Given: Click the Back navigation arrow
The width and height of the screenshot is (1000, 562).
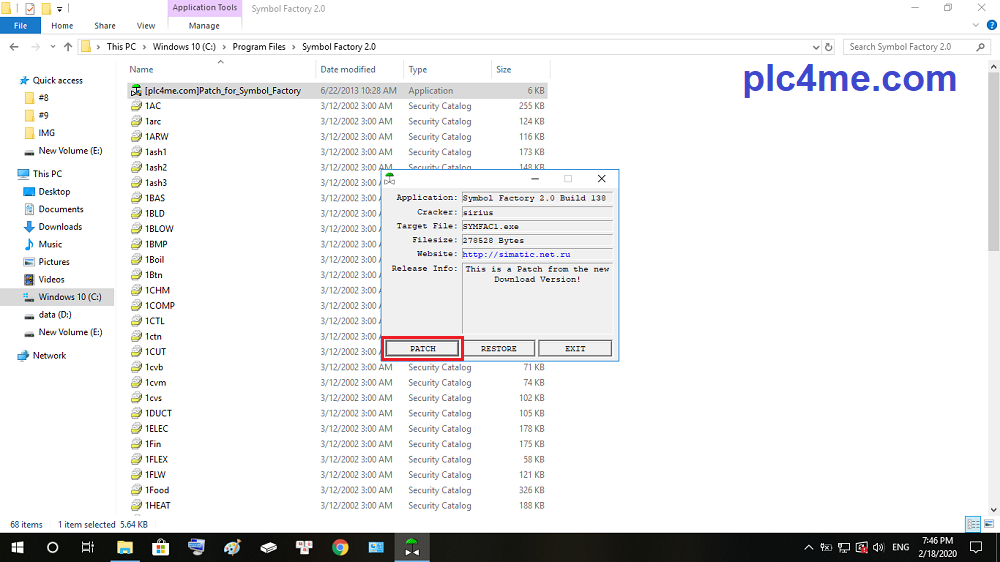Looking at the screenshot, I should point(12,47).
